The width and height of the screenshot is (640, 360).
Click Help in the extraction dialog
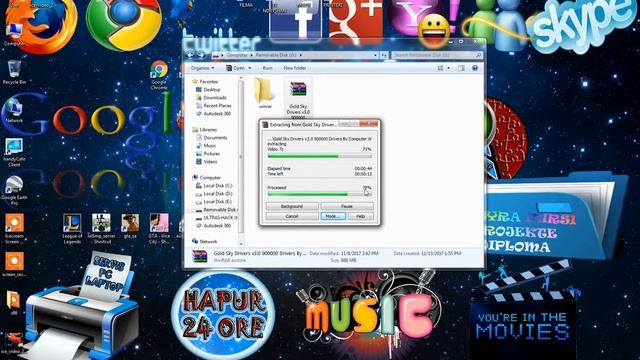361,216
